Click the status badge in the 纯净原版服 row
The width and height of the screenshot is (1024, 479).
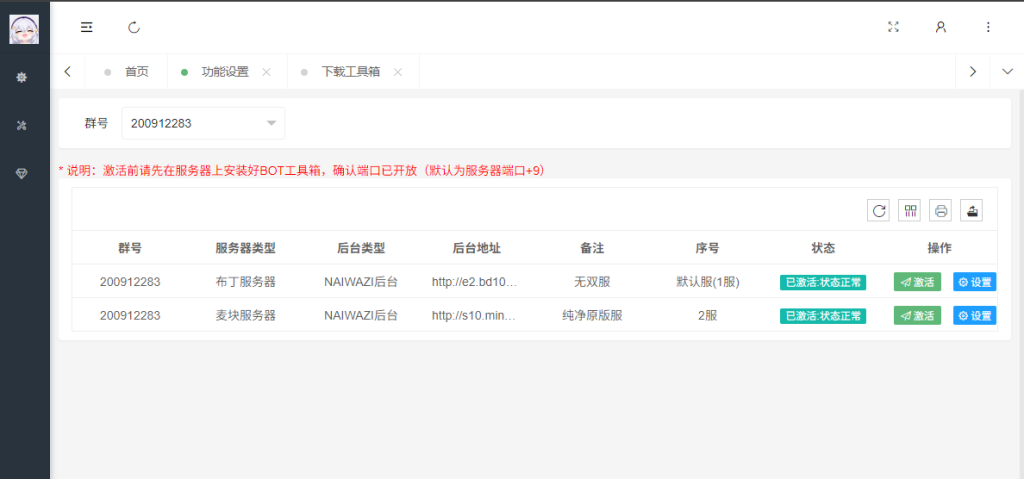click(823, 316)
